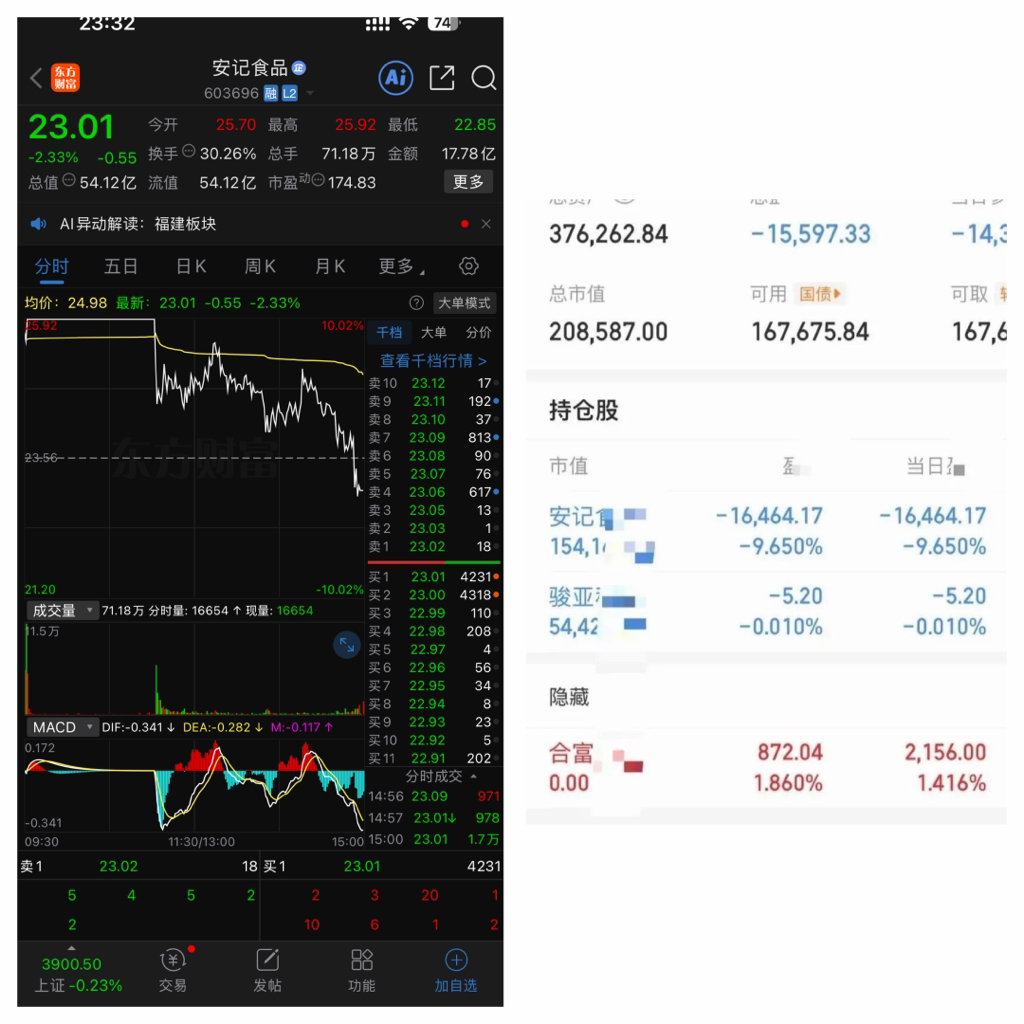This screenshot has height=1024, width=1024.
Task: Tap 卖10 price 23.12 row
Action: pos(434,383)
